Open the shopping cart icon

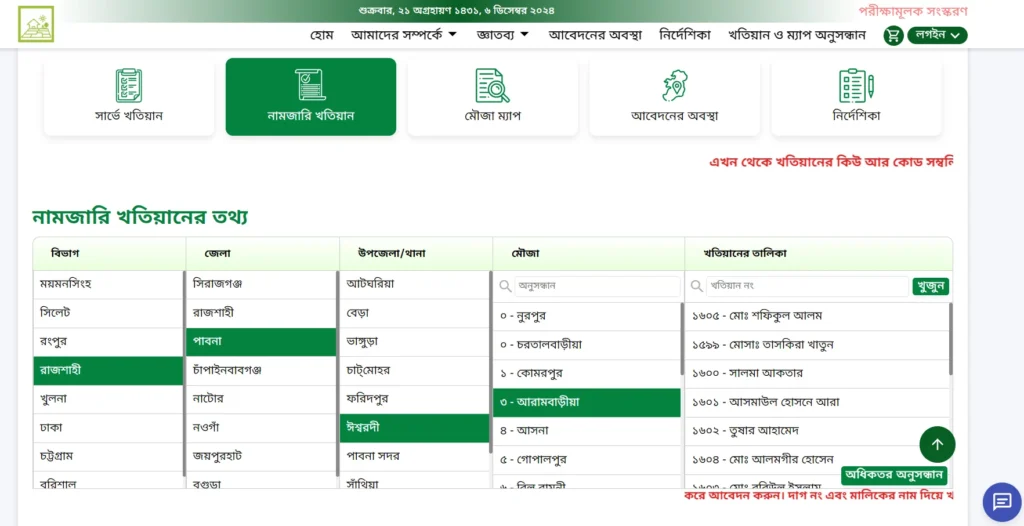(x=892, y=35)
